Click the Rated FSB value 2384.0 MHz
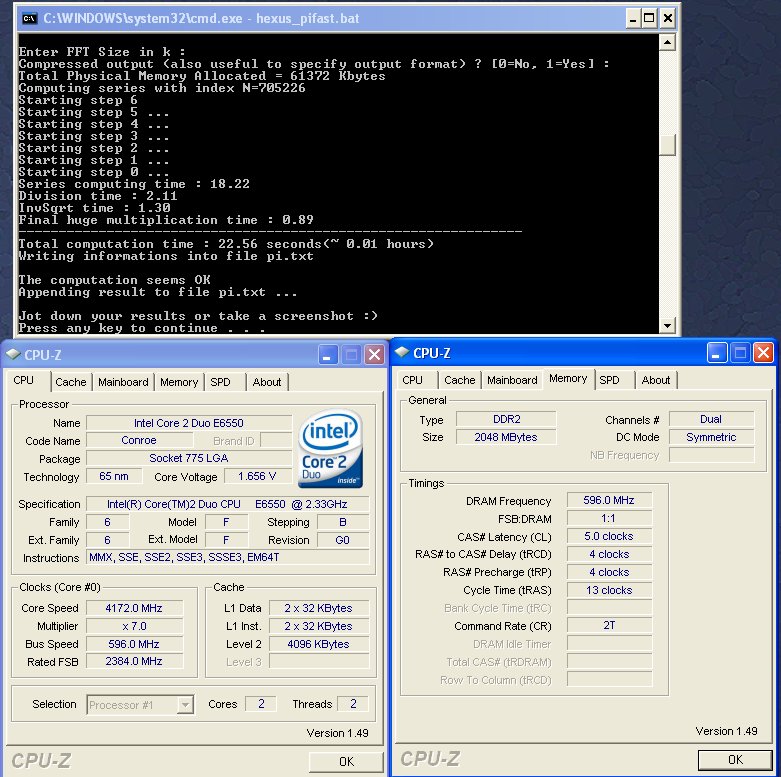781x777 pixels. point(134,661)
